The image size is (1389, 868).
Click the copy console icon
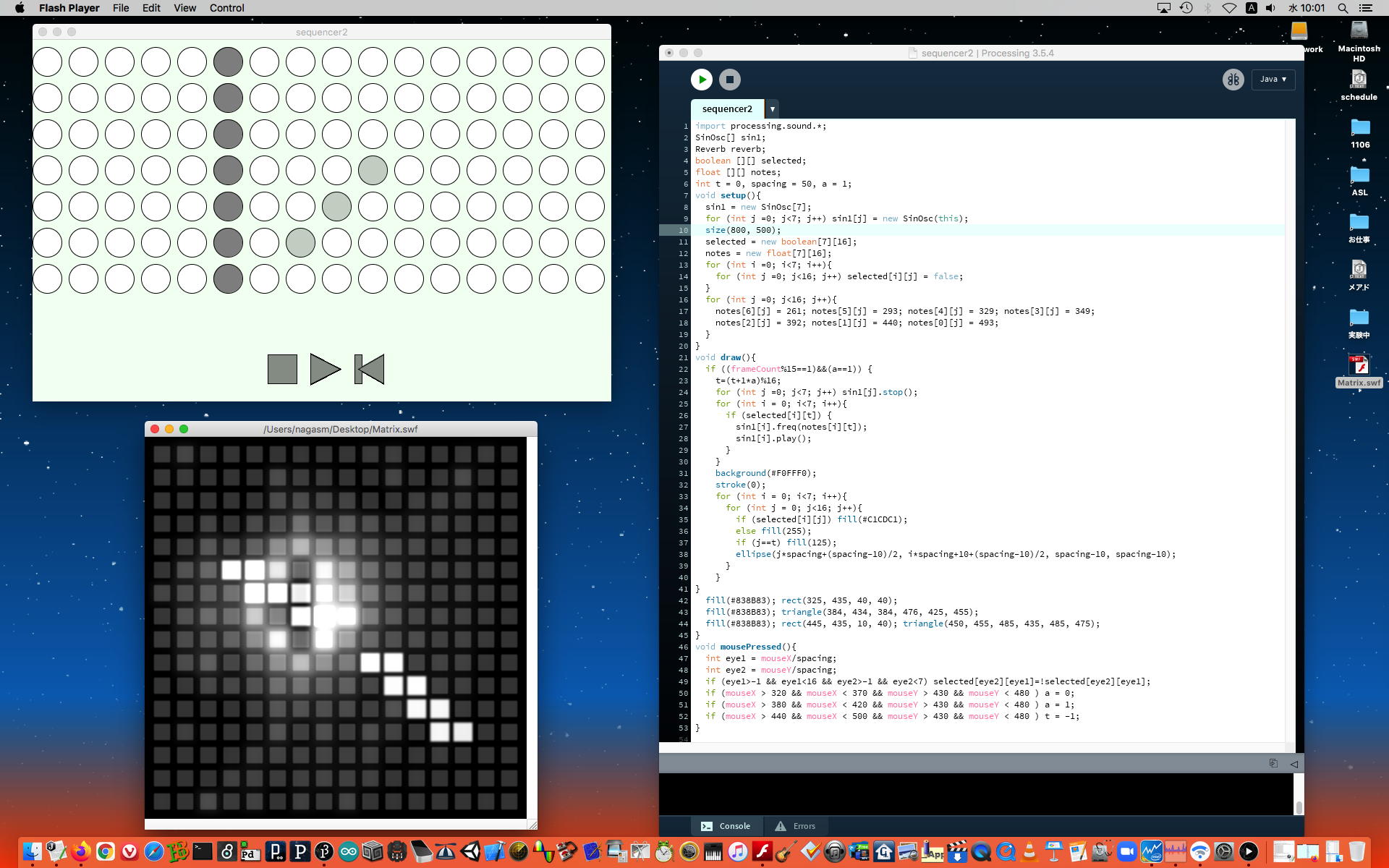[x=1273, y=763]
